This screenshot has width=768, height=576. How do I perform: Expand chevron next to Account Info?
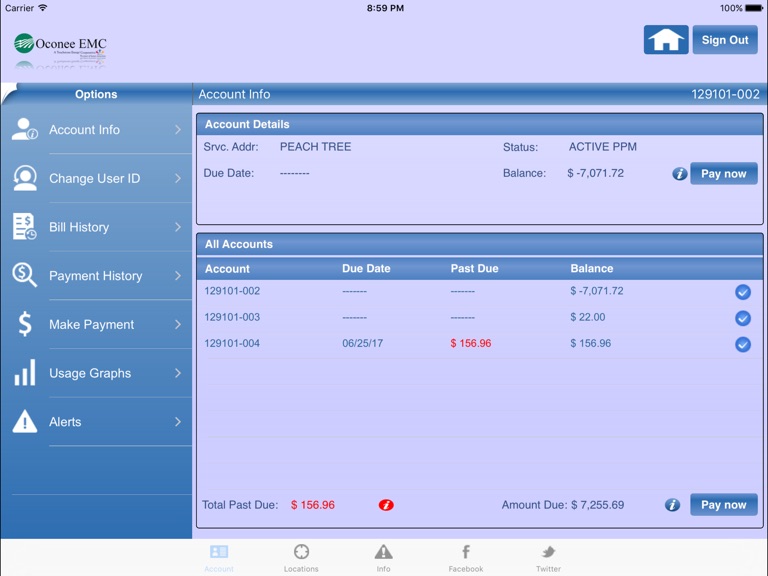(178, 130)
